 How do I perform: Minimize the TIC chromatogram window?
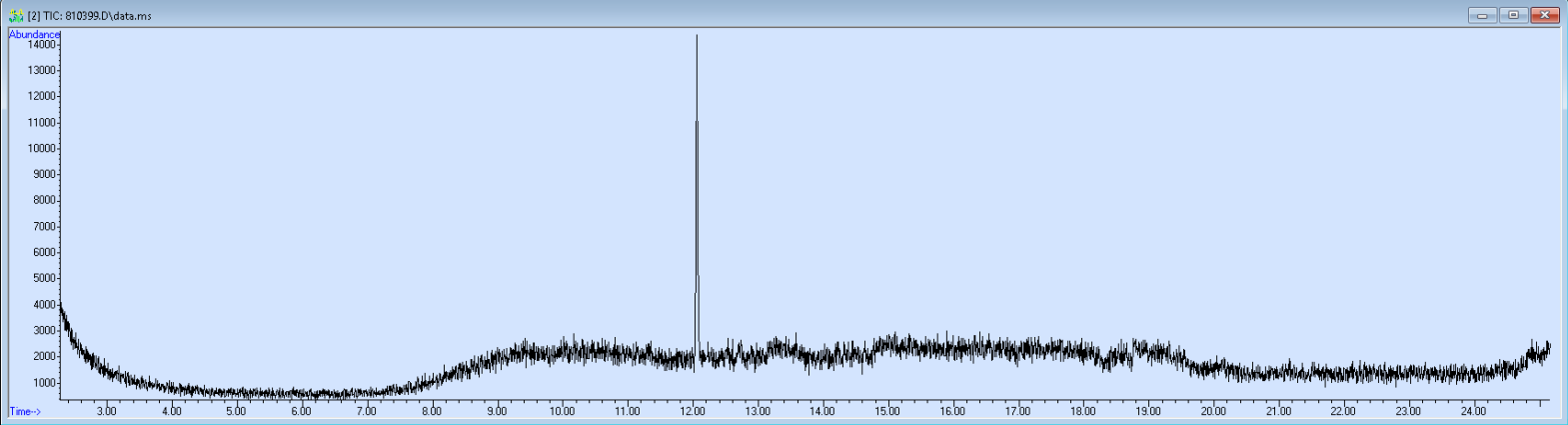click(1481, 15)
